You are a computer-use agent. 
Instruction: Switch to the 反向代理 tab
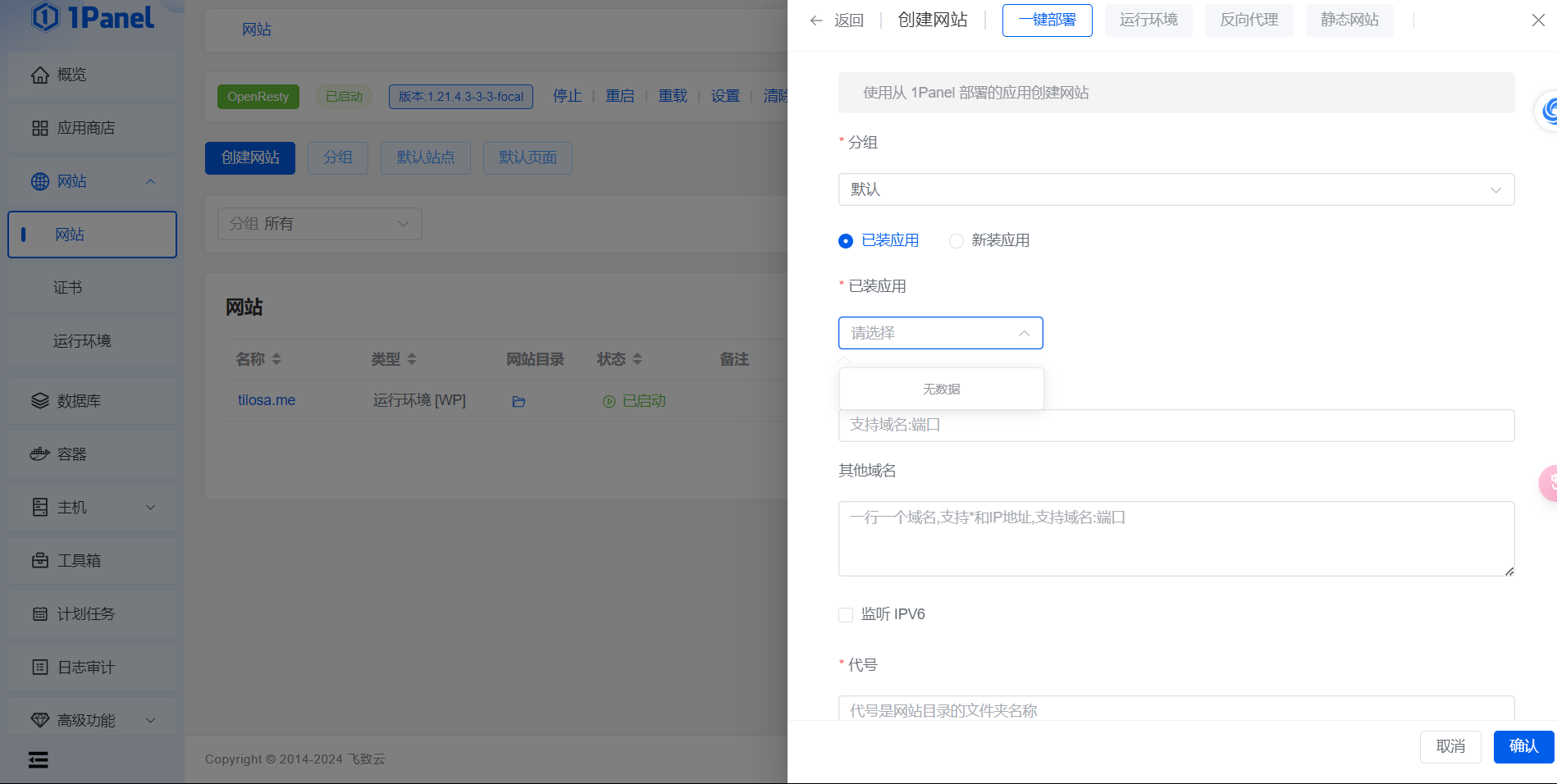(x=1249, y=21)
